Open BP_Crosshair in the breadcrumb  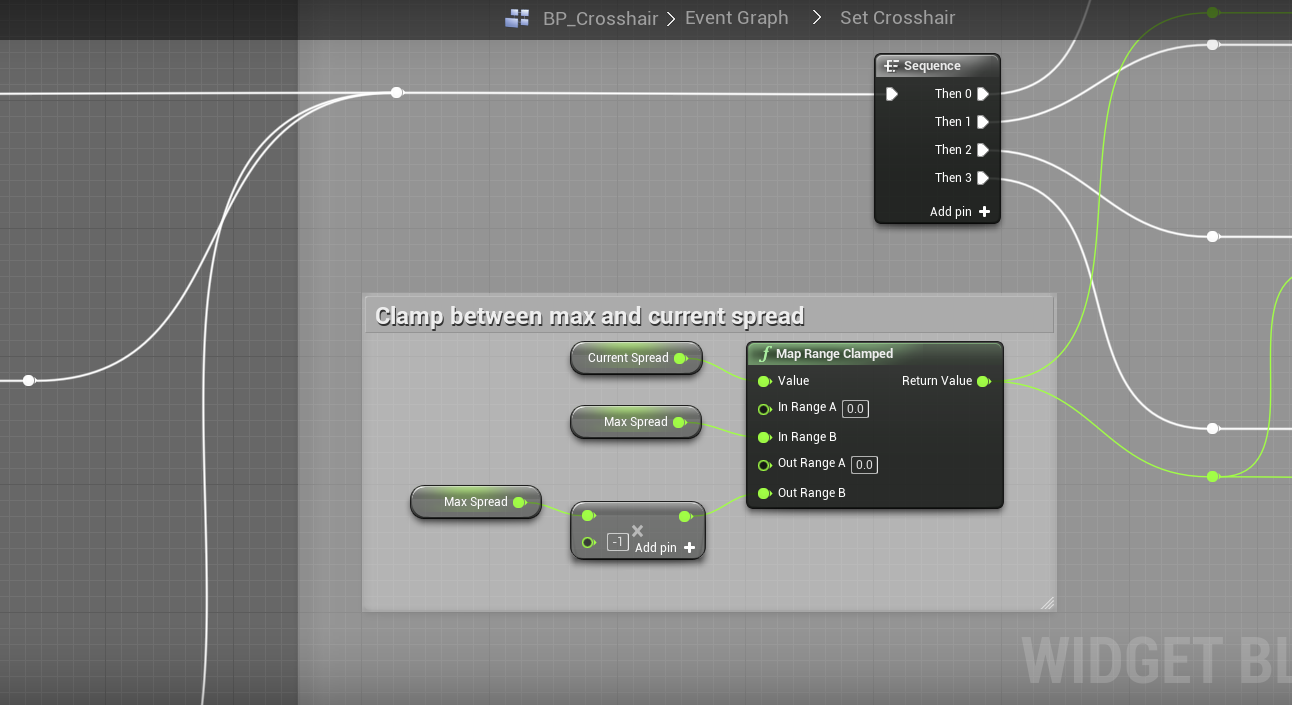[600, 18]
